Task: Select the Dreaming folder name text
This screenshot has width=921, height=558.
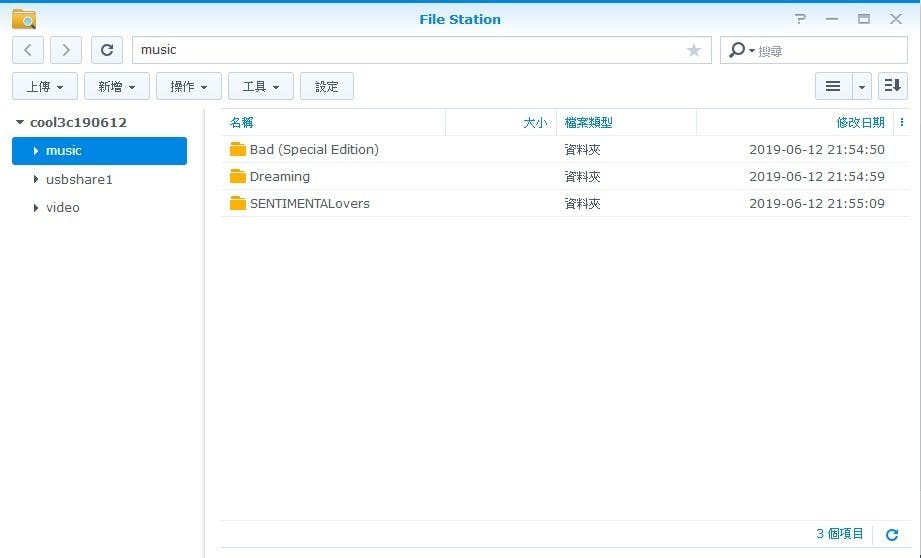Action: point(280,176)
